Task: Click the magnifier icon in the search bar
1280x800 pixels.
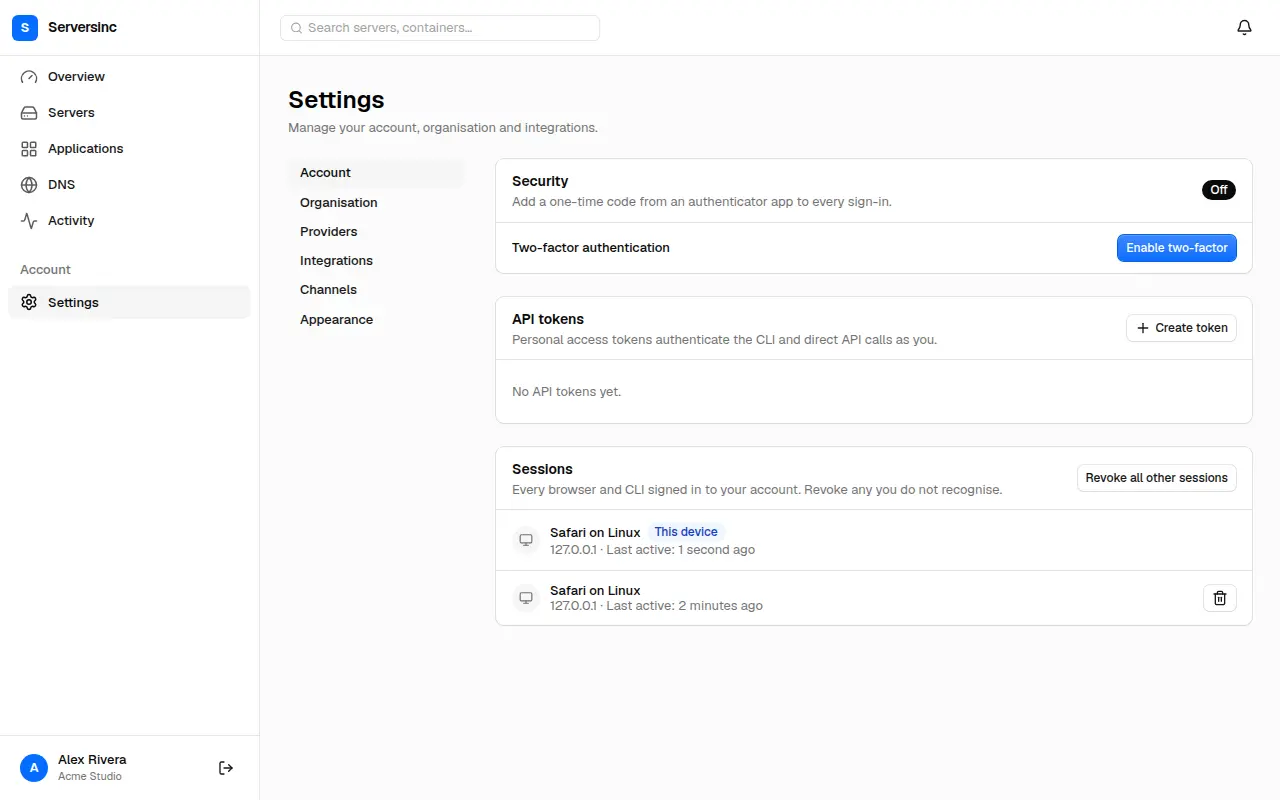Action: click(x=296, y=28)
